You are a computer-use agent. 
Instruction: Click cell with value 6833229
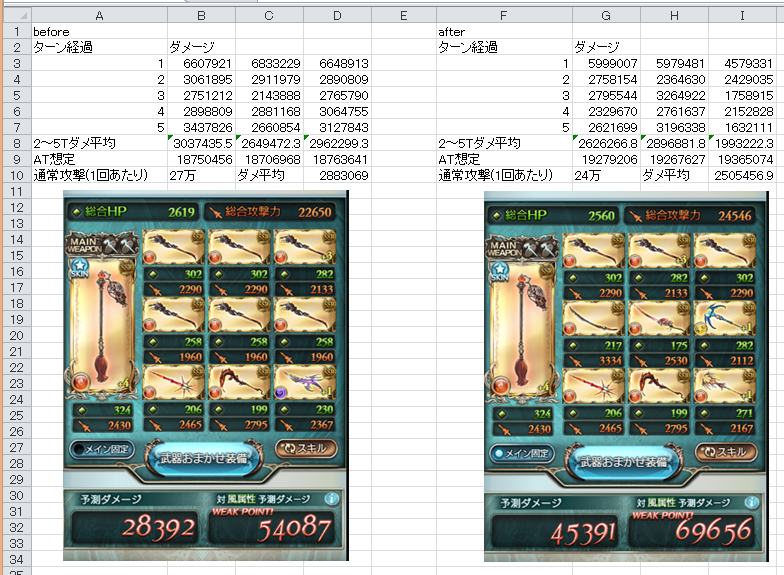click(x=270, y=63)
